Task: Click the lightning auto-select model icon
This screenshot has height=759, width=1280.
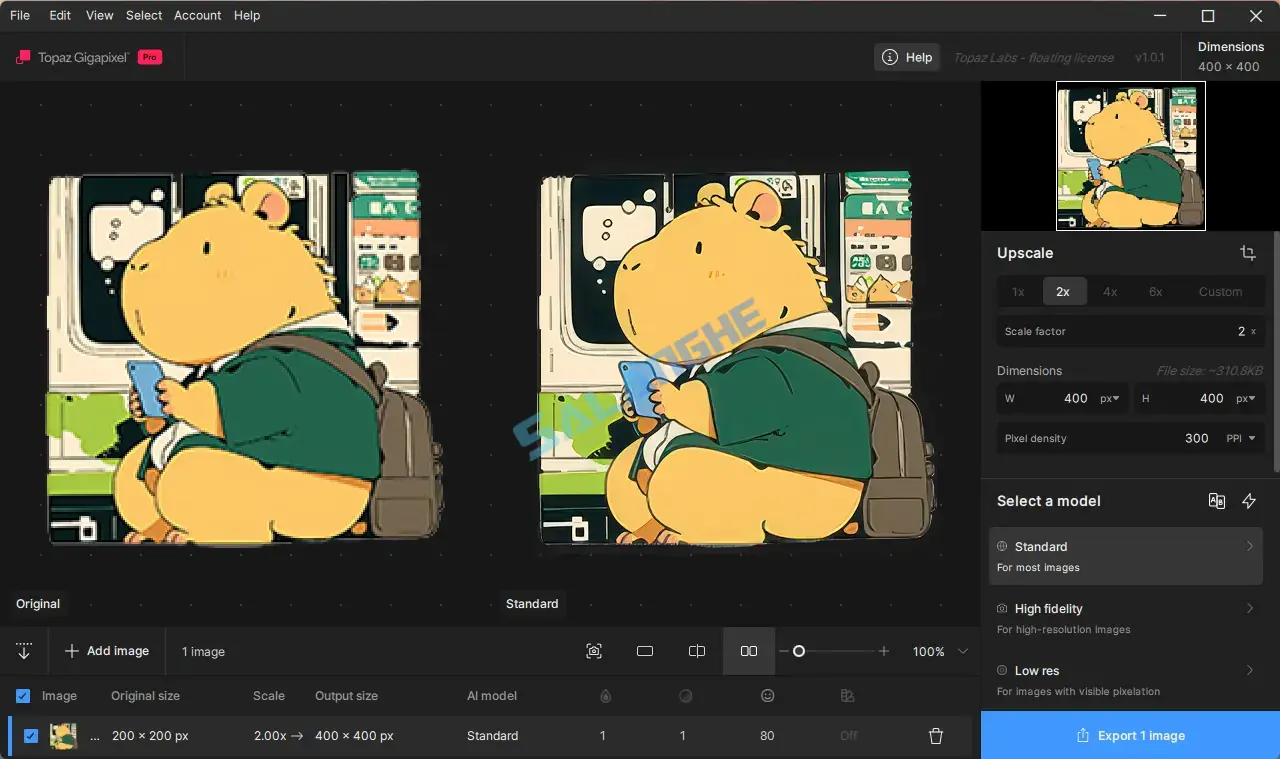Action: [x=1248, y=500]
